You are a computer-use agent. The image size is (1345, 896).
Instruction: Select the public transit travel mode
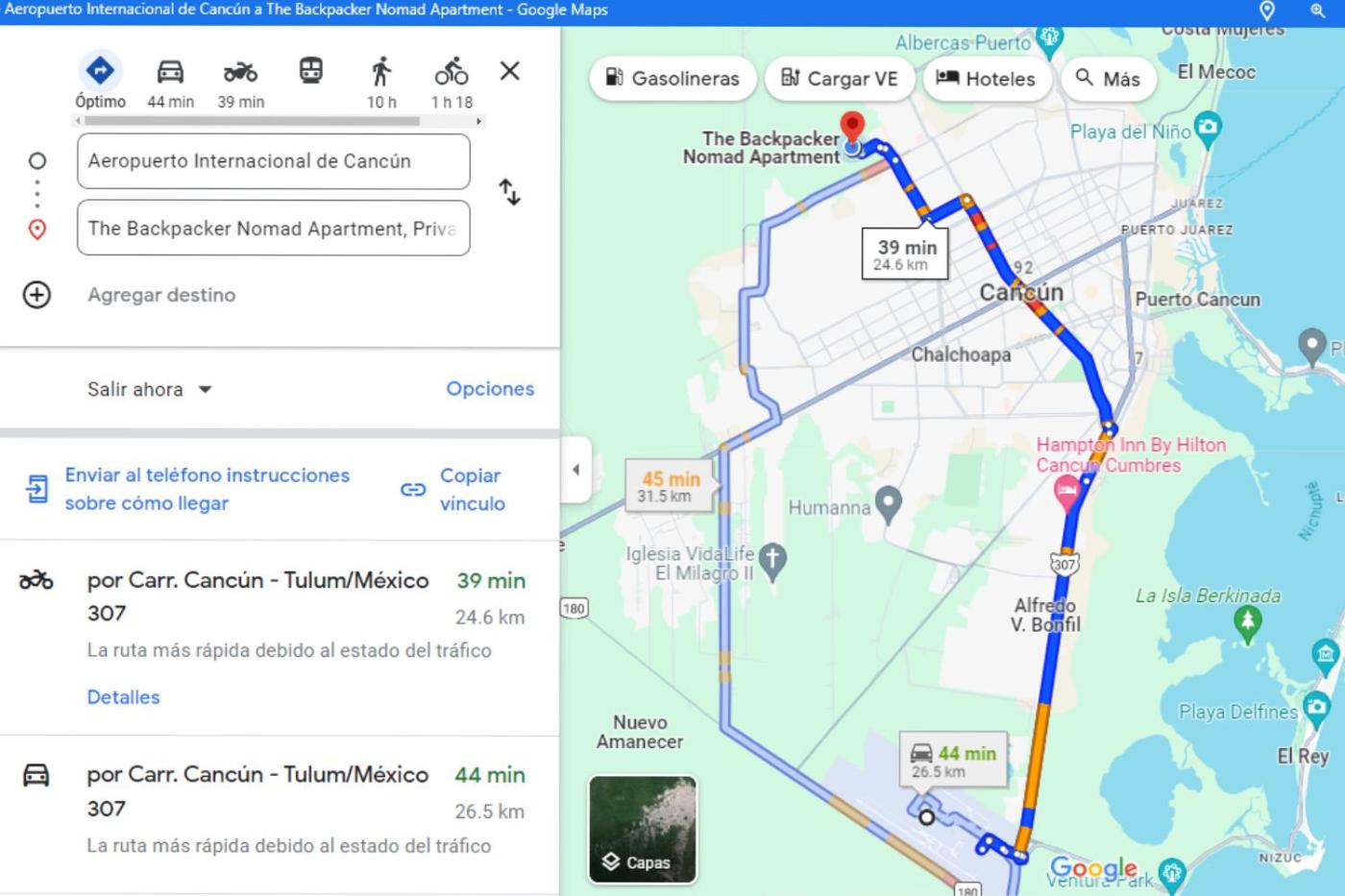pos(310,71)
